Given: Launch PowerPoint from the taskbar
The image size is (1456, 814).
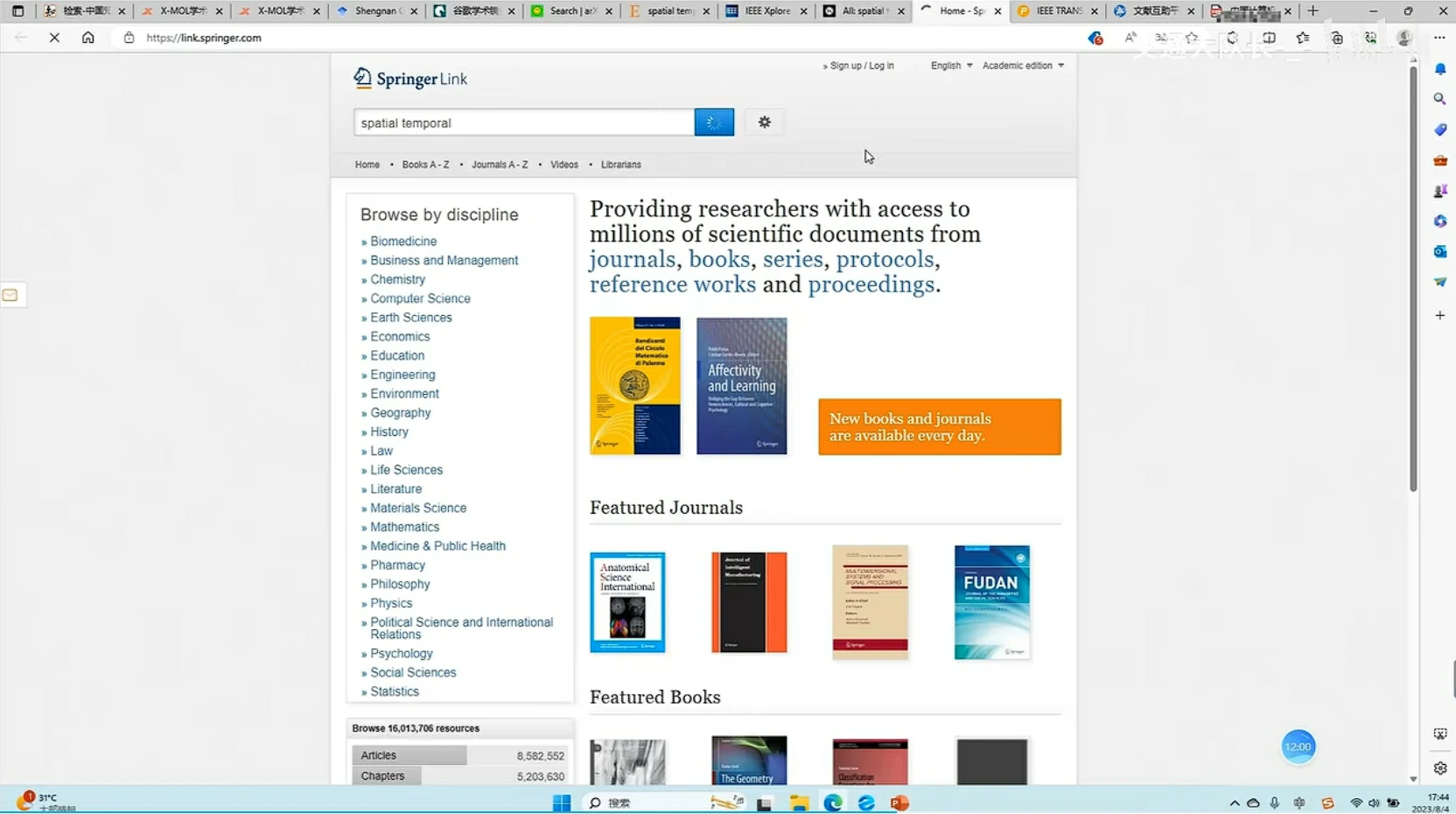Looking at the screenshot, I should click(x=899, y=803).
